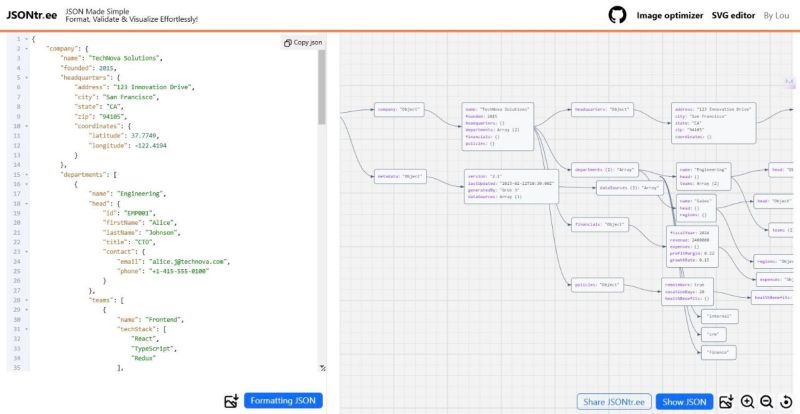Click "123 Innovation Drive" in the editor

152,87
